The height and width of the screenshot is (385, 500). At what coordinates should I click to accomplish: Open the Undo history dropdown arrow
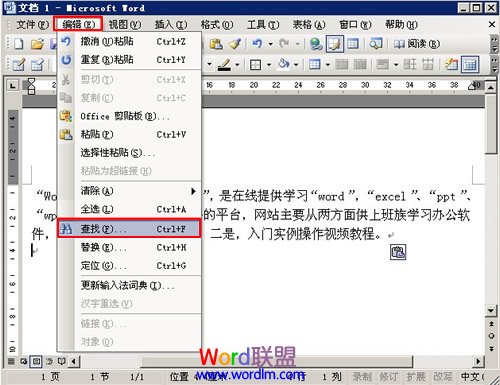[270, 44]
